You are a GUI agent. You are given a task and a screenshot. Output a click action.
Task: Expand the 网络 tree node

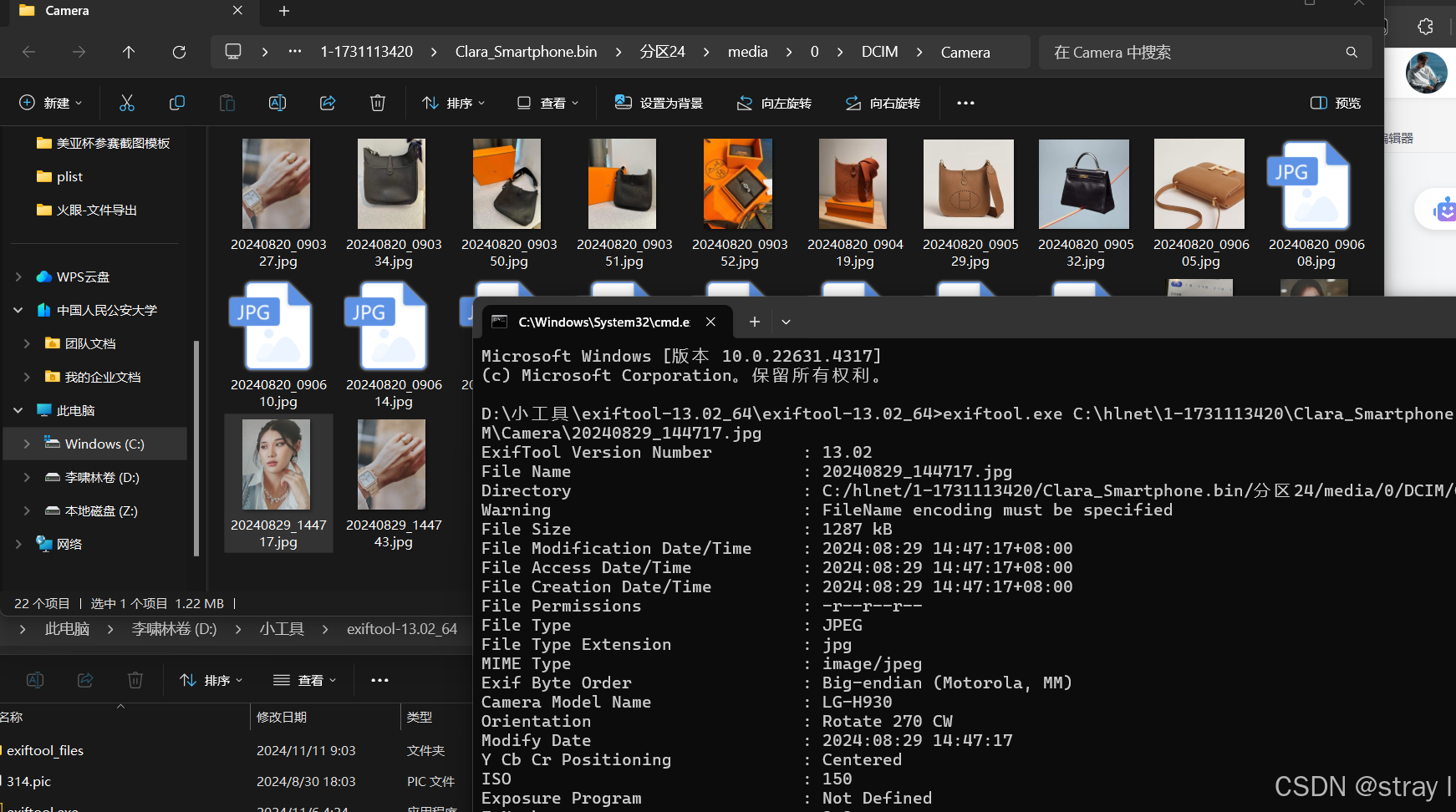[x=18, y=544]
